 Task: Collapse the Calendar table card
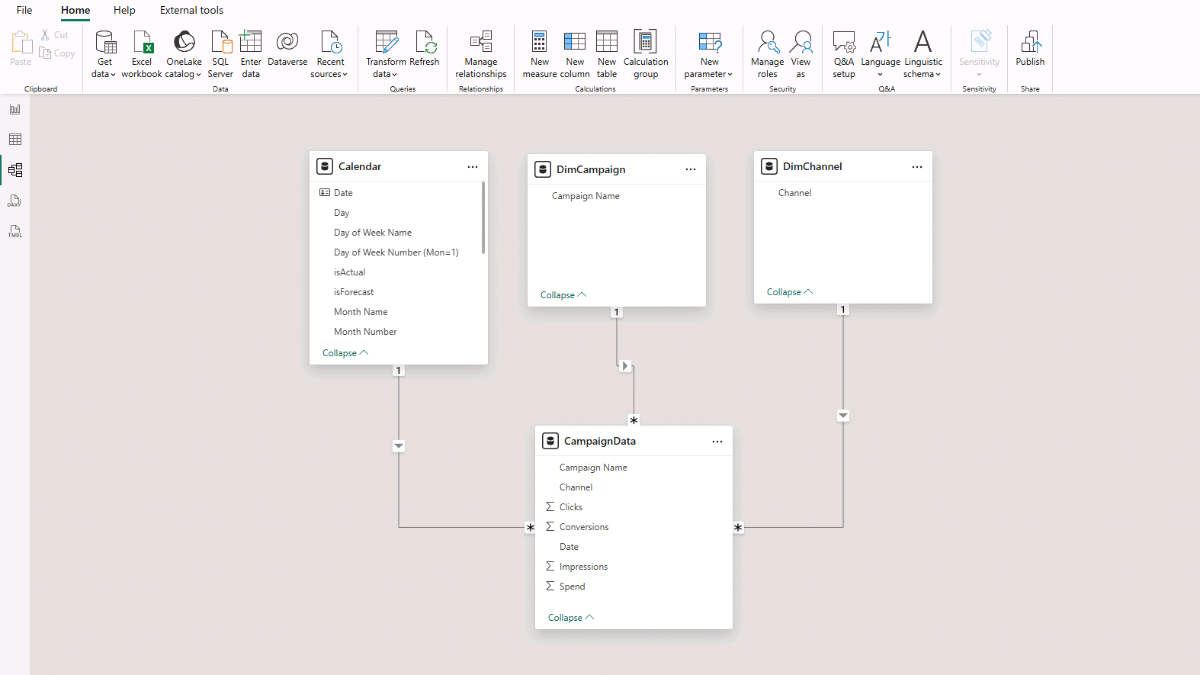345,353
